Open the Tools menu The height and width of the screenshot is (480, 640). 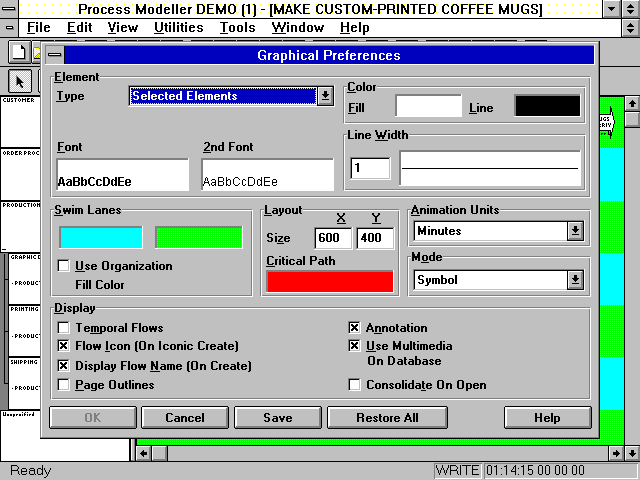click(237, 28)
